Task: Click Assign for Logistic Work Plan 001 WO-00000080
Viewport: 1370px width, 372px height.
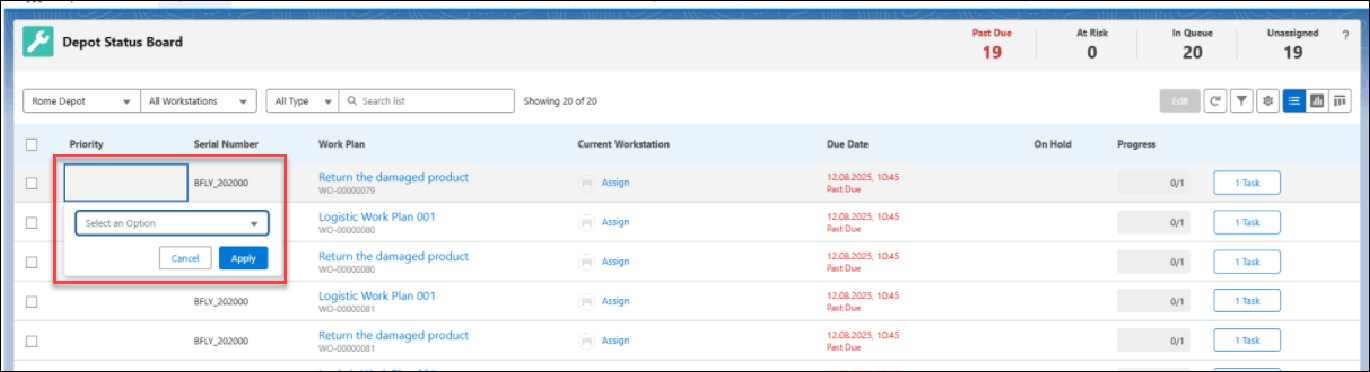Action: pyautogui.click(x=615, y=222)
